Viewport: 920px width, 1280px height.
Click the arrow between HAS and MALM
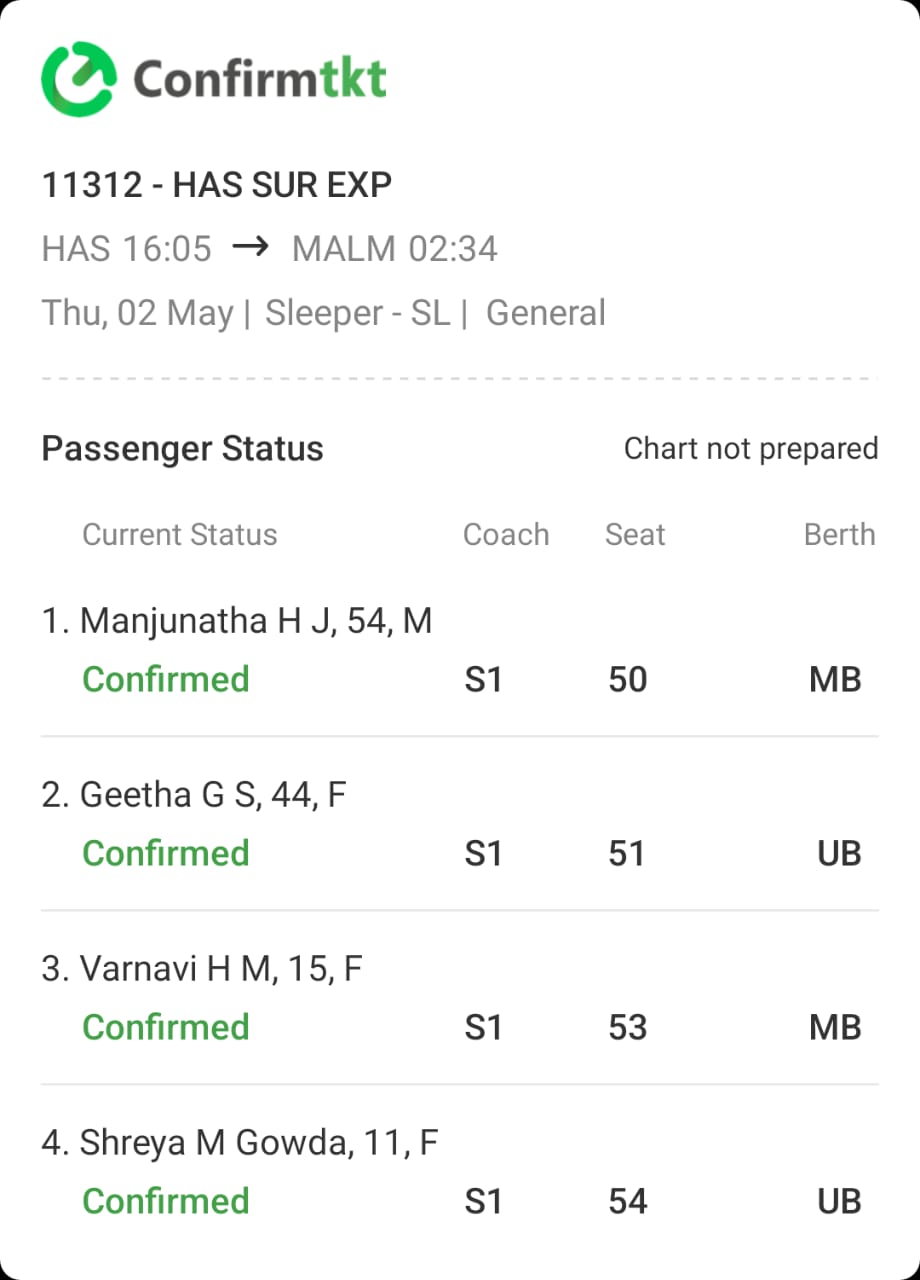(250, 247)
